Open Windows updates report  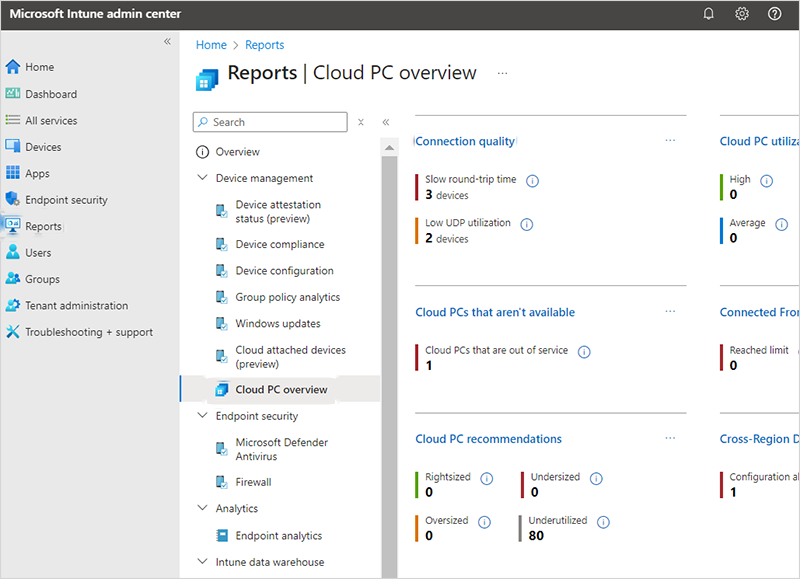click(x=280, y=323)
